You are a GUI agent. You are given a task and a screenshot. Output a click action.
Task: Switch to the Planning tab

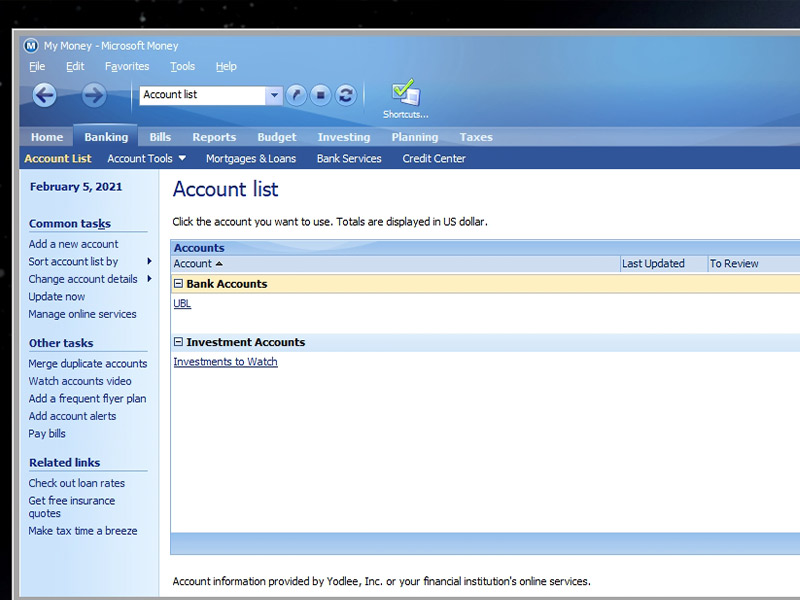415,137
